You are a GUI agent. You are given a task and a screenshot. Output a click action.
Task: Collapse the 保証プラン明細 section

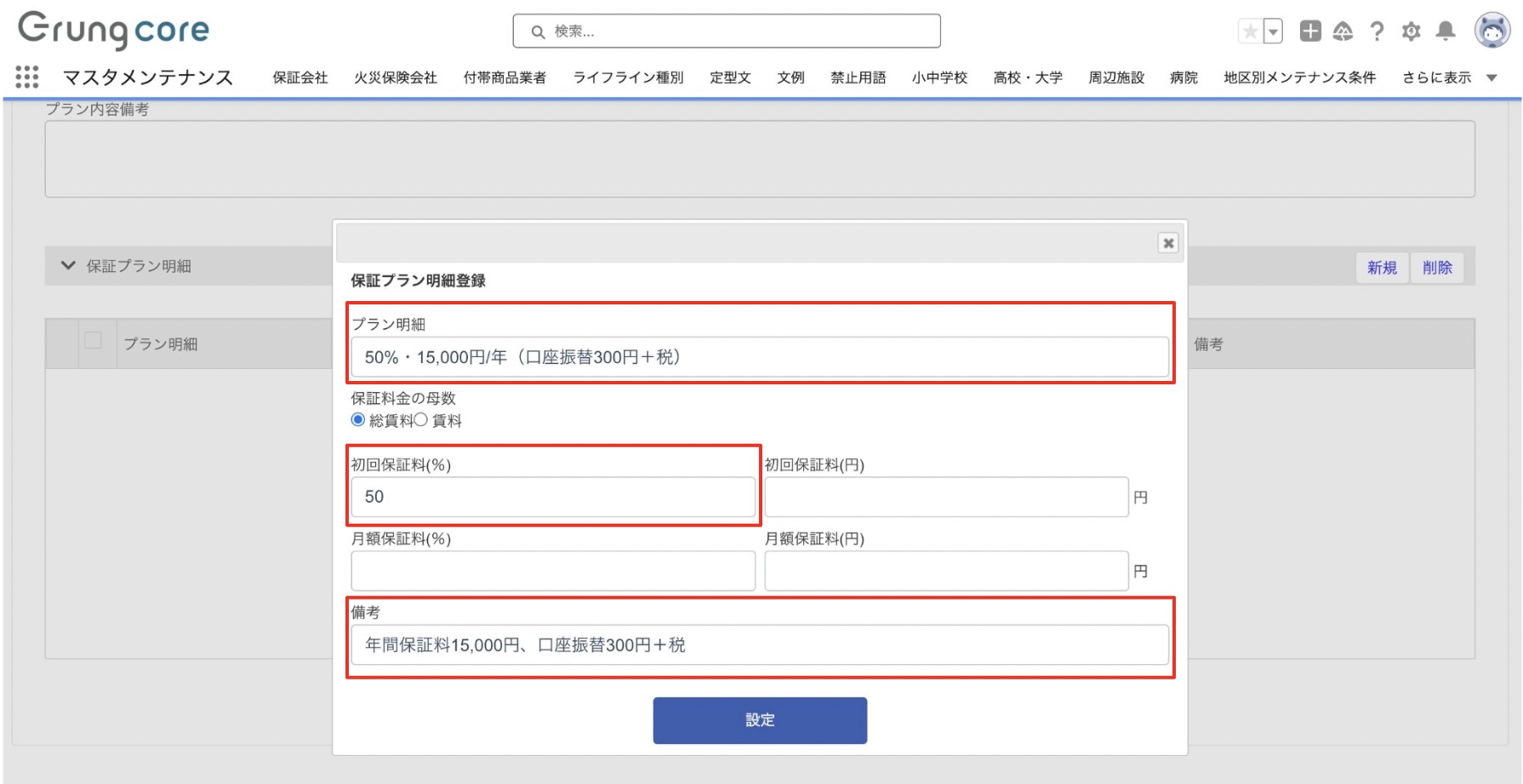pyautogui.click(x=68, y=265)
